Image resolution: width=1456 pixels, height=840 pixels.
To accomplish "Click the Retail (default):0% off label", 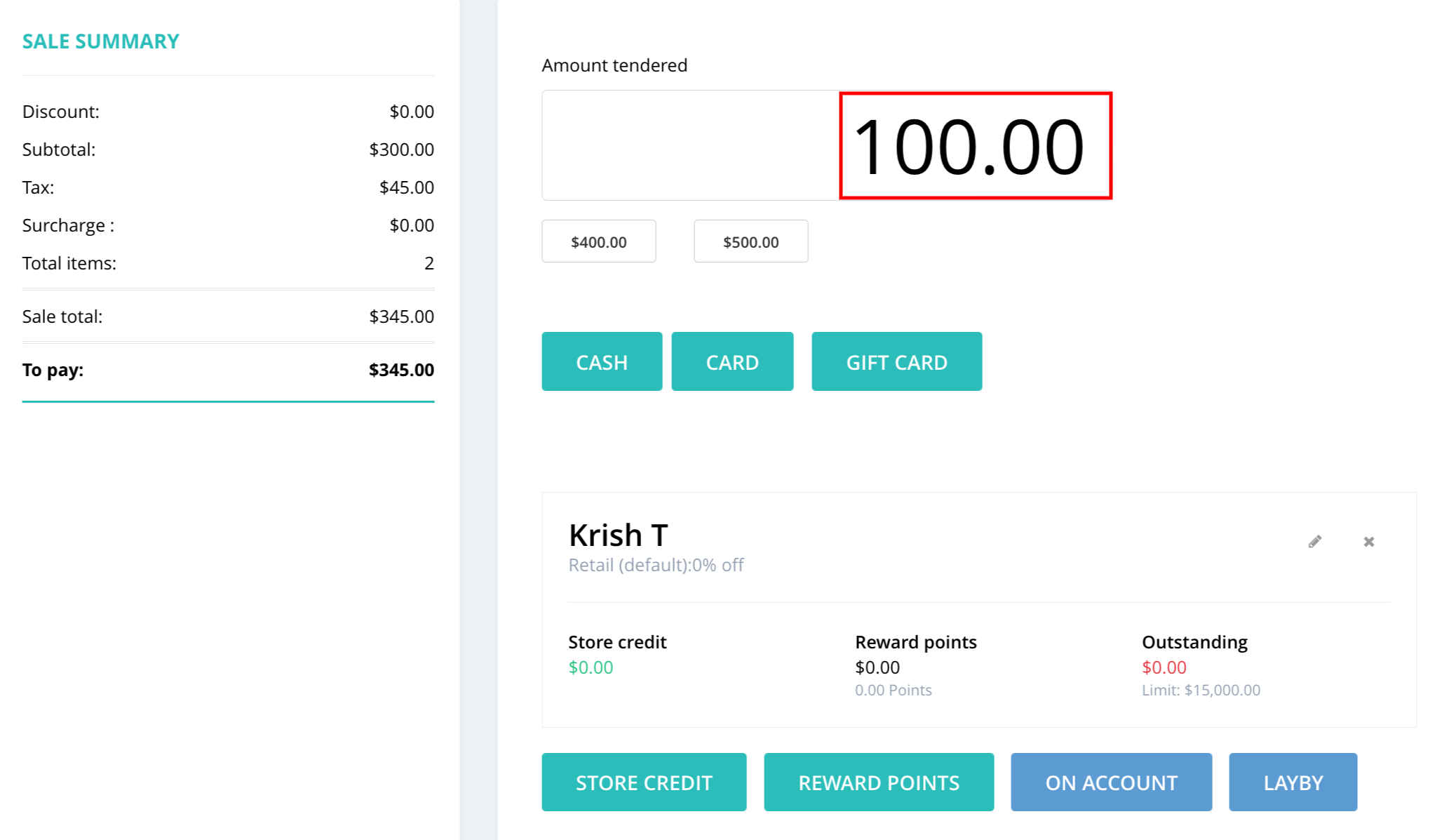I will coord(656,565).
